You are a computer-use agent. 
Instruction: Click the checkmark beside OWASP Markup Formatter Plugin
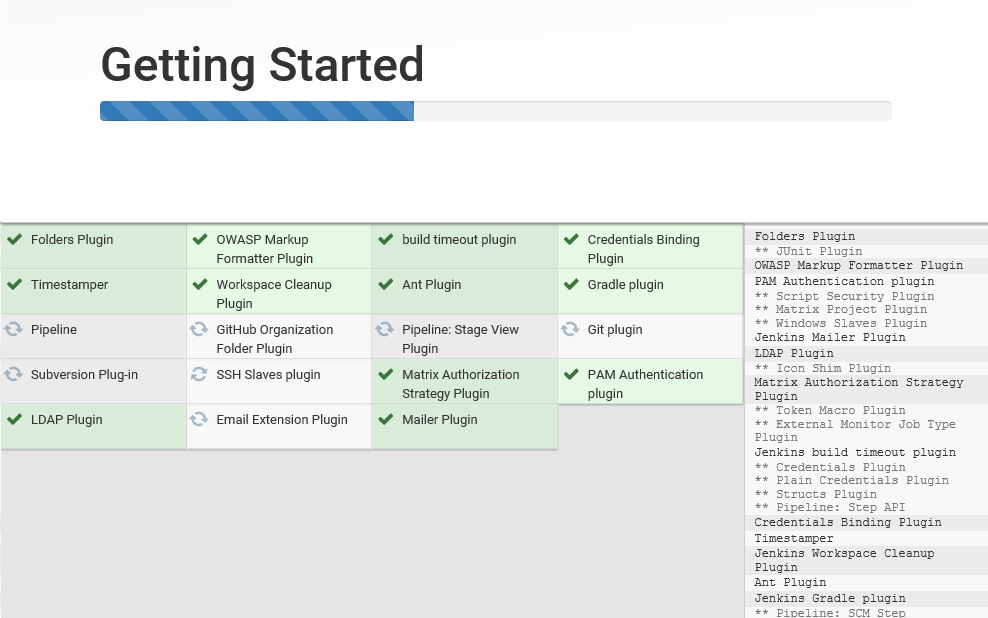point(200,239)
